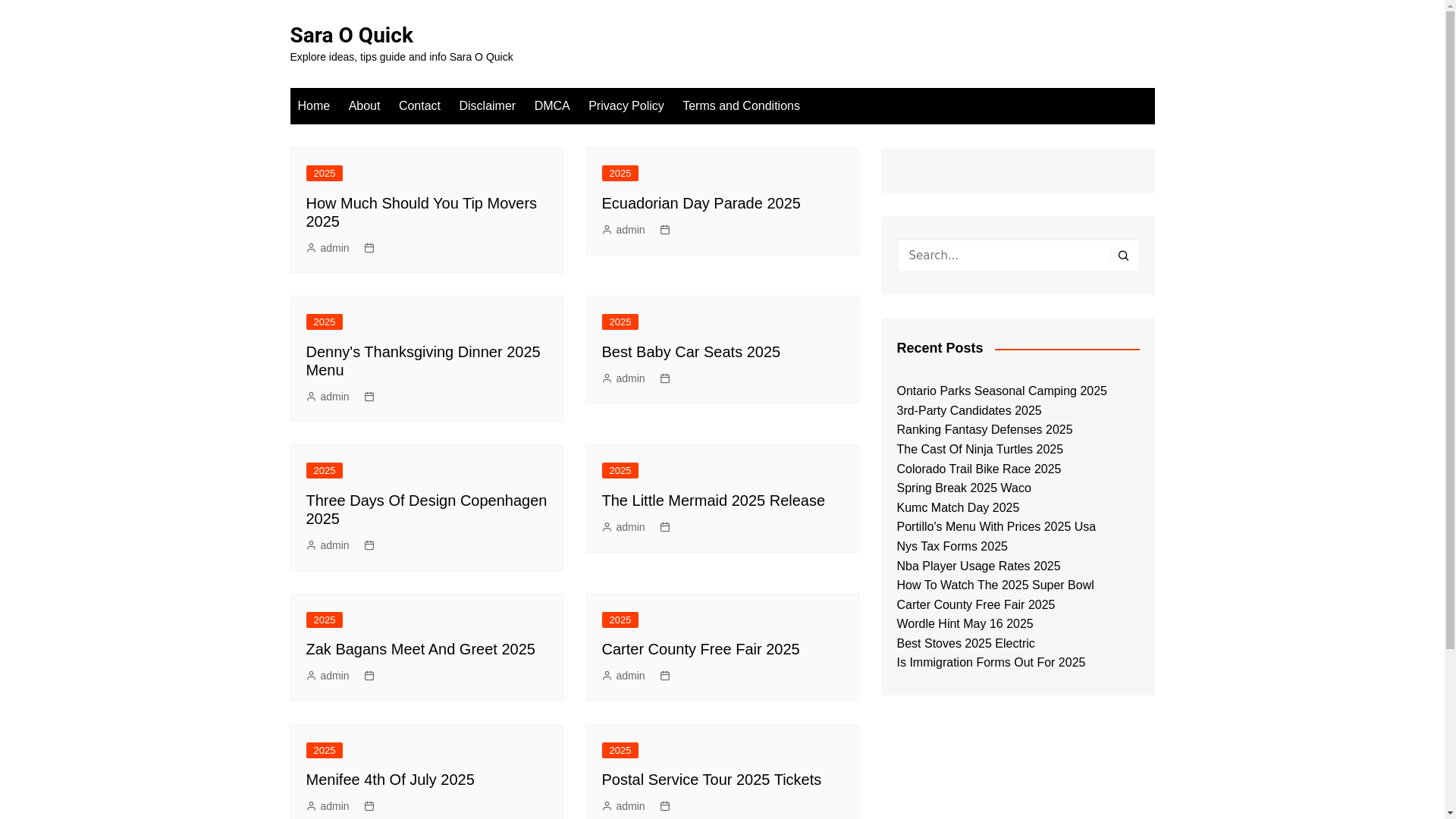Open Denny's Thanksgiving Dinner 2025 Menu post
Image resolution: width=1456 pixels, height=819 pixels.
[423, 361]
